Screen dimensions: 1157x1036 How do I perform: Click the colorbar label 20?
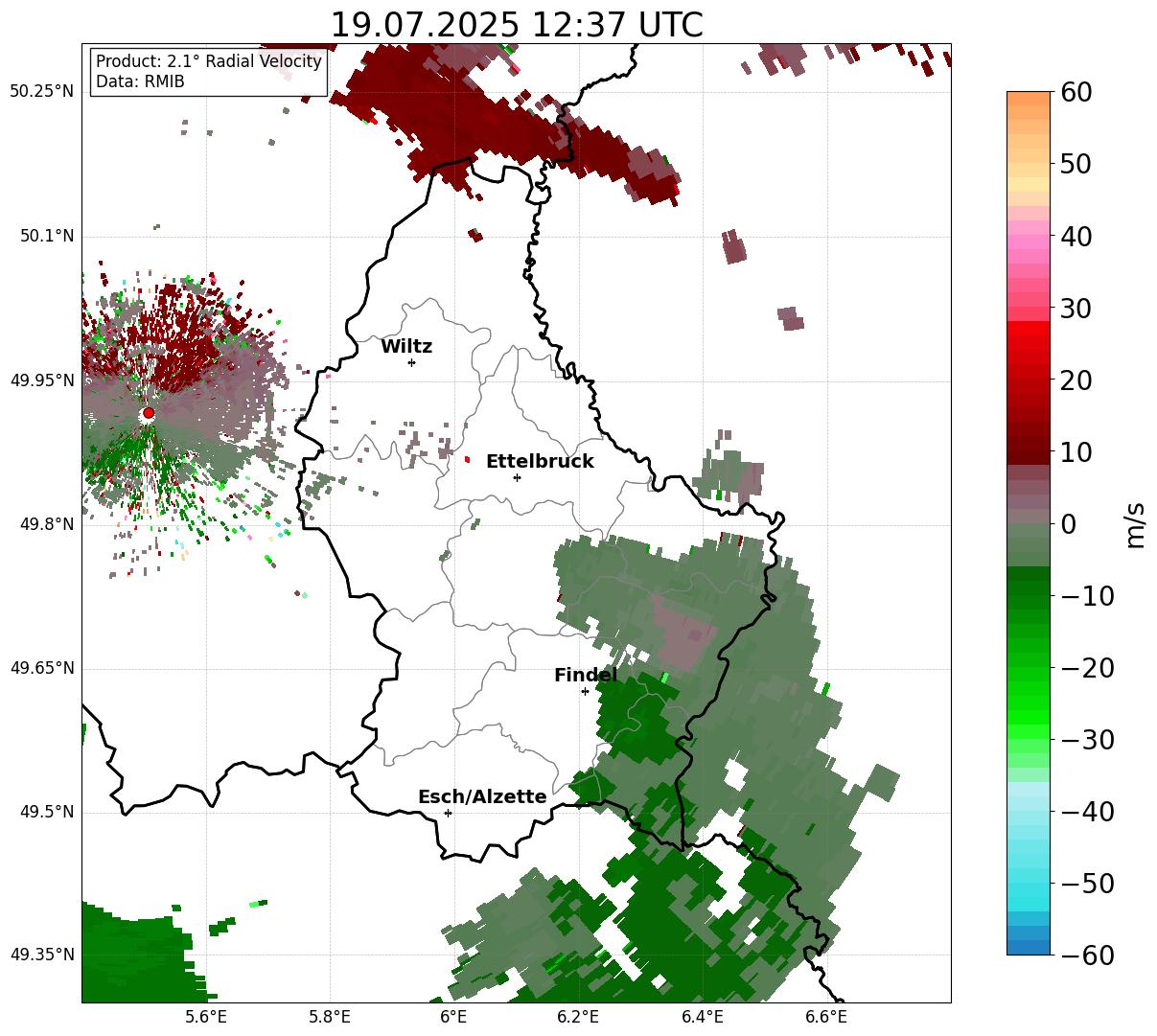pyautogui.click(x=1077, y=380)
